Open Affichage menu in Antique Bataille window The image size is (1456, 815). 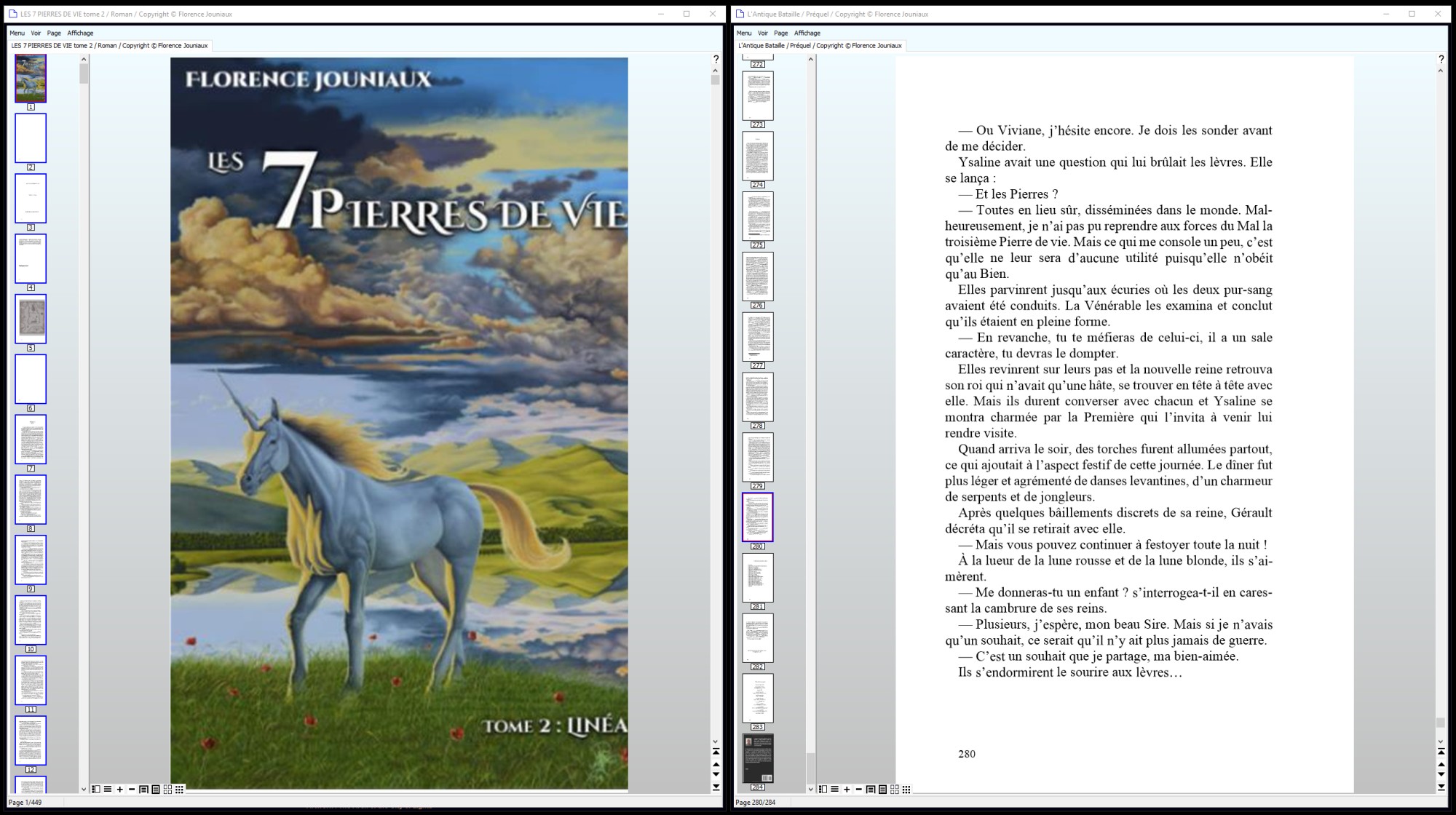(807, 33)
